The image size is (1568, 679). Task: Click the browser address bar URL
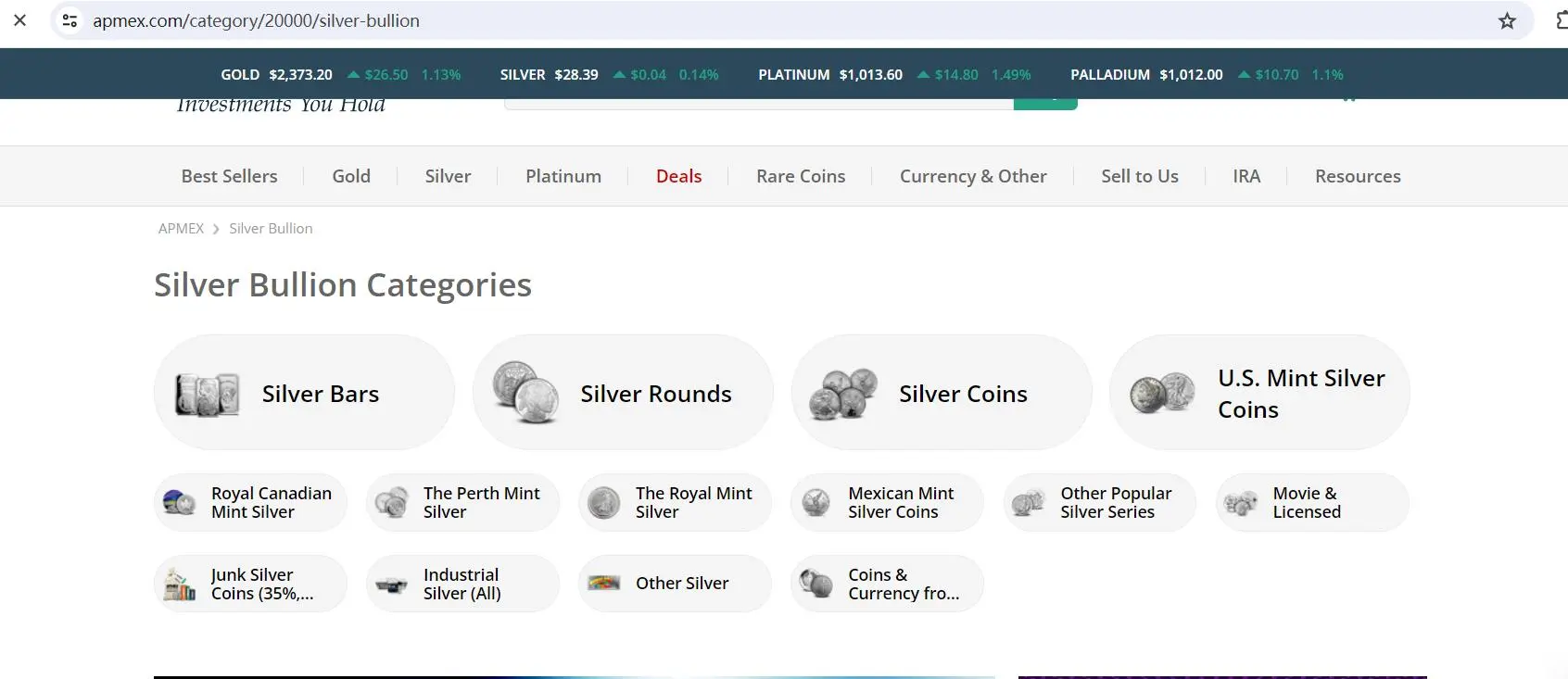[x=256, y=20]
